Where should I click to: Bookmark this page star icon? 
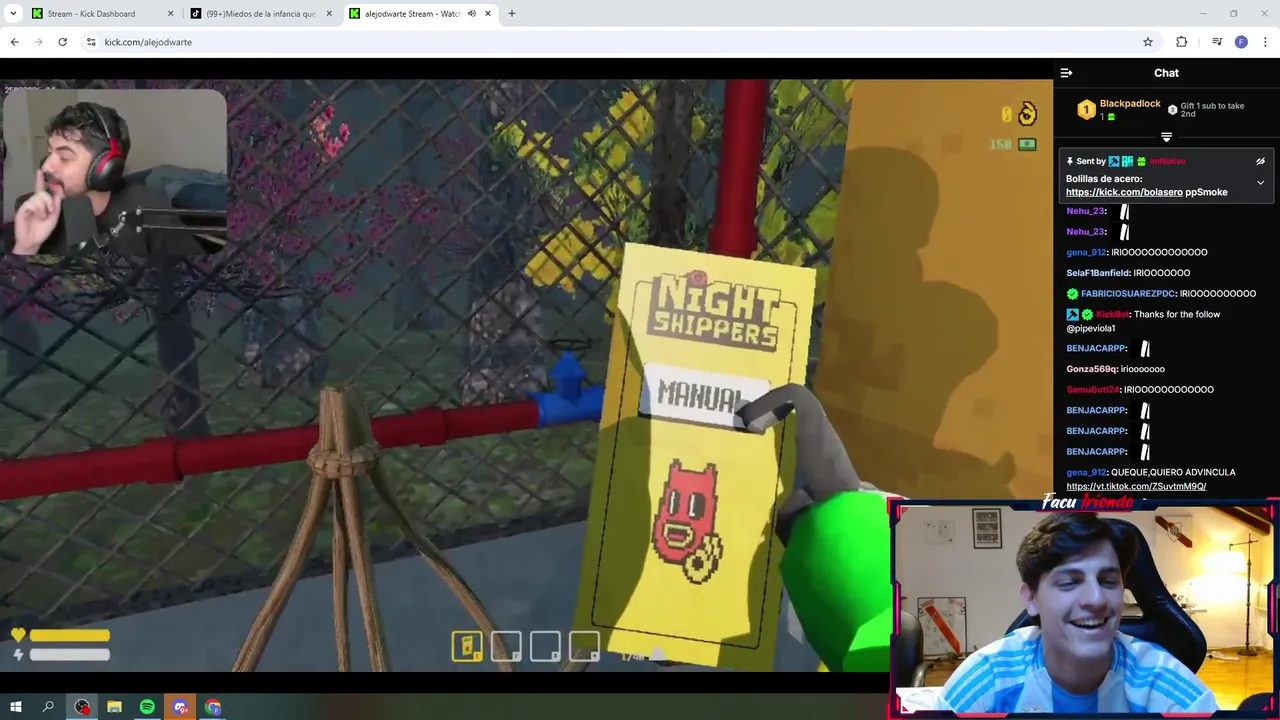(x=1148, y=42)
